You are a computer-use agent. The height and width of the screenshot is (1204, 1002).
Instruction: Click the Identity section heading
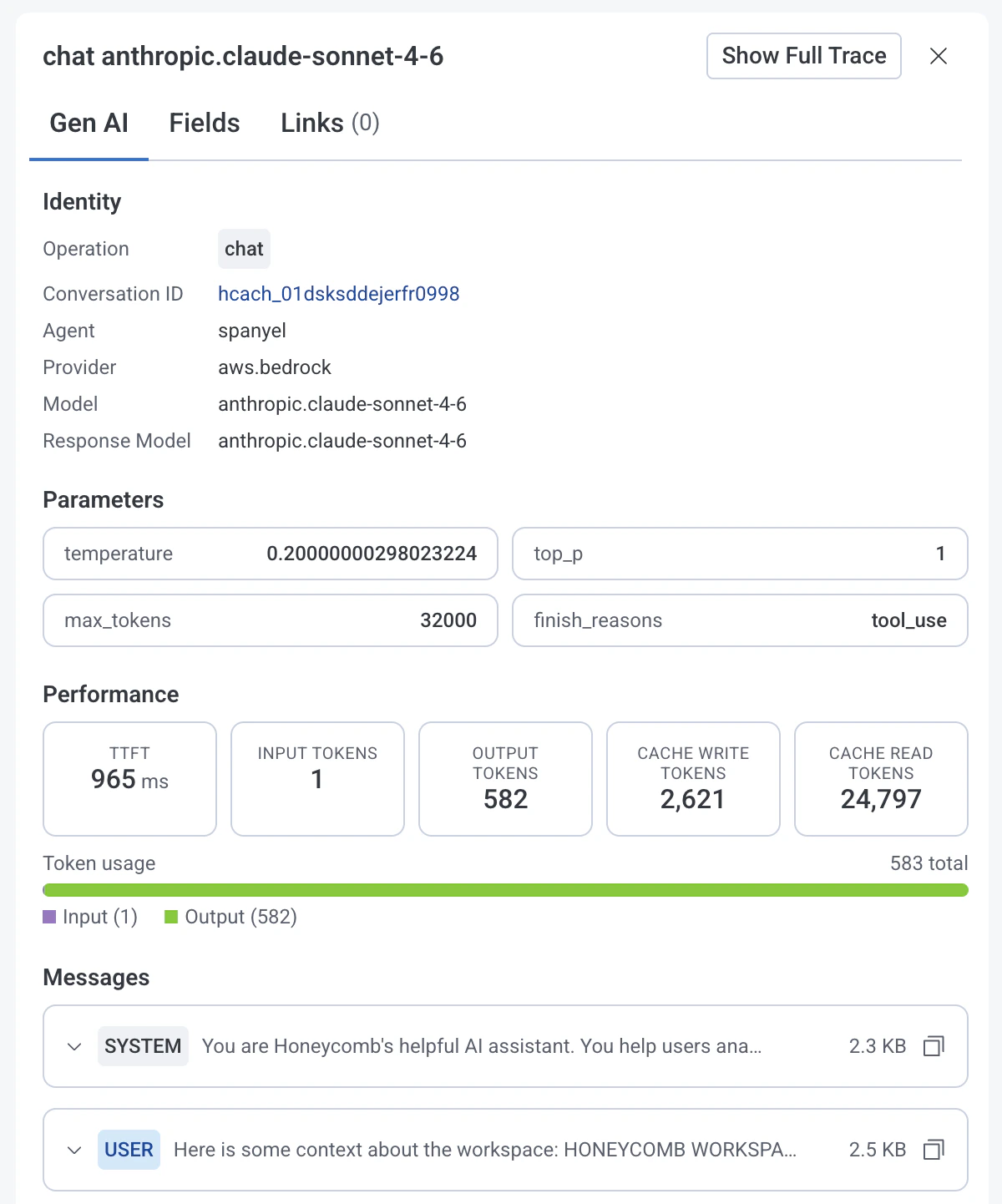pyautogui.click(x=82, y=202)
